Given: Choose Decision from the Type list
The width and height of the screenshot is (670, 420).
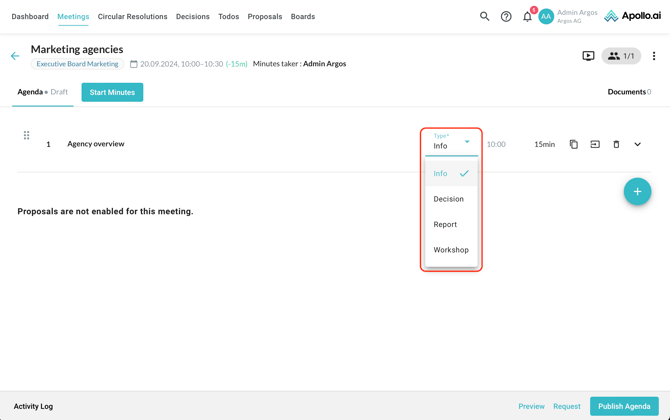Looking at the screenshot, I should pyautogui.click(x=448, y=199).
